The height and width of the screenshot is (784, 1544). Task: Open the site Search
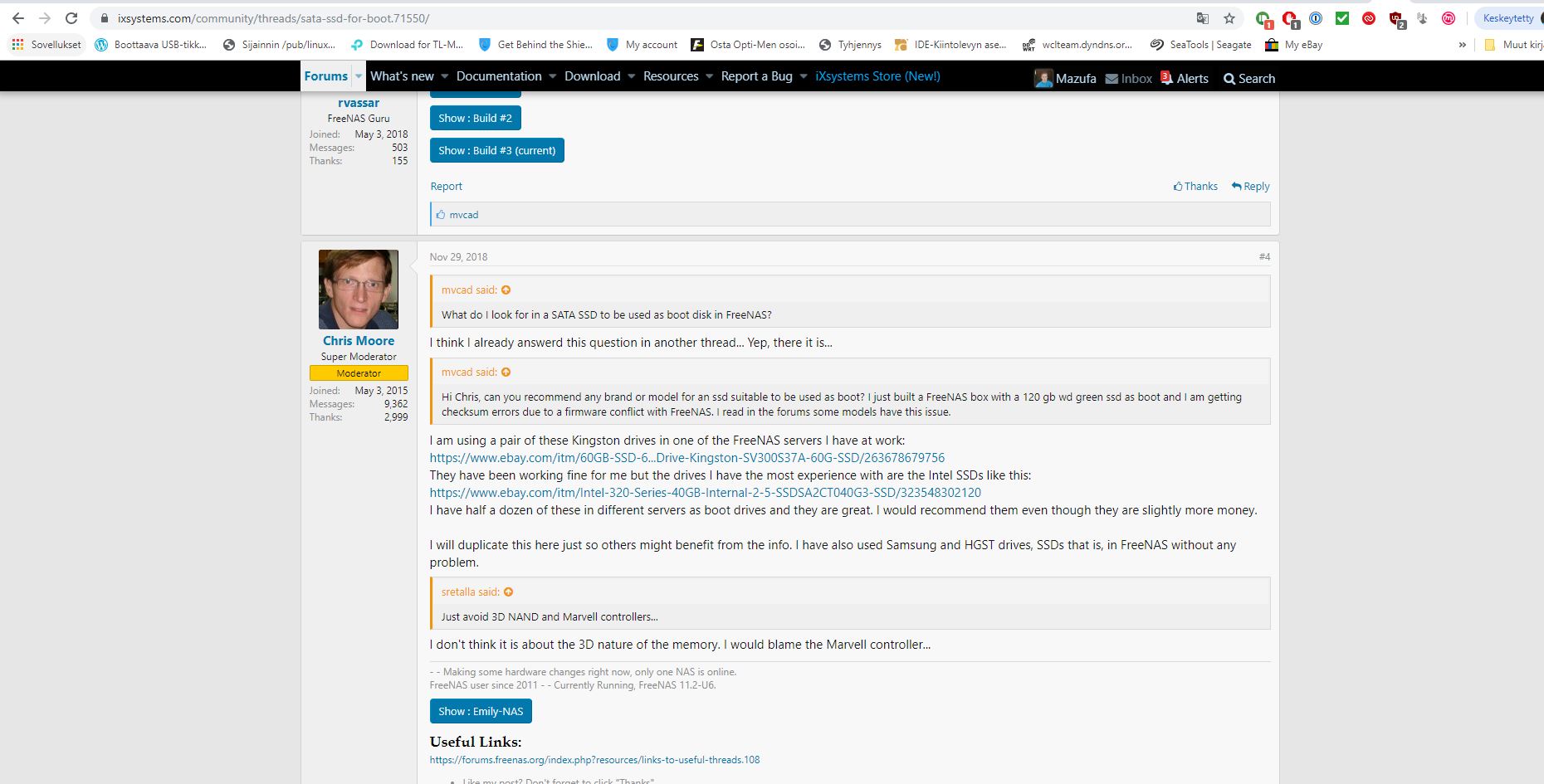tap(1249, 79)
